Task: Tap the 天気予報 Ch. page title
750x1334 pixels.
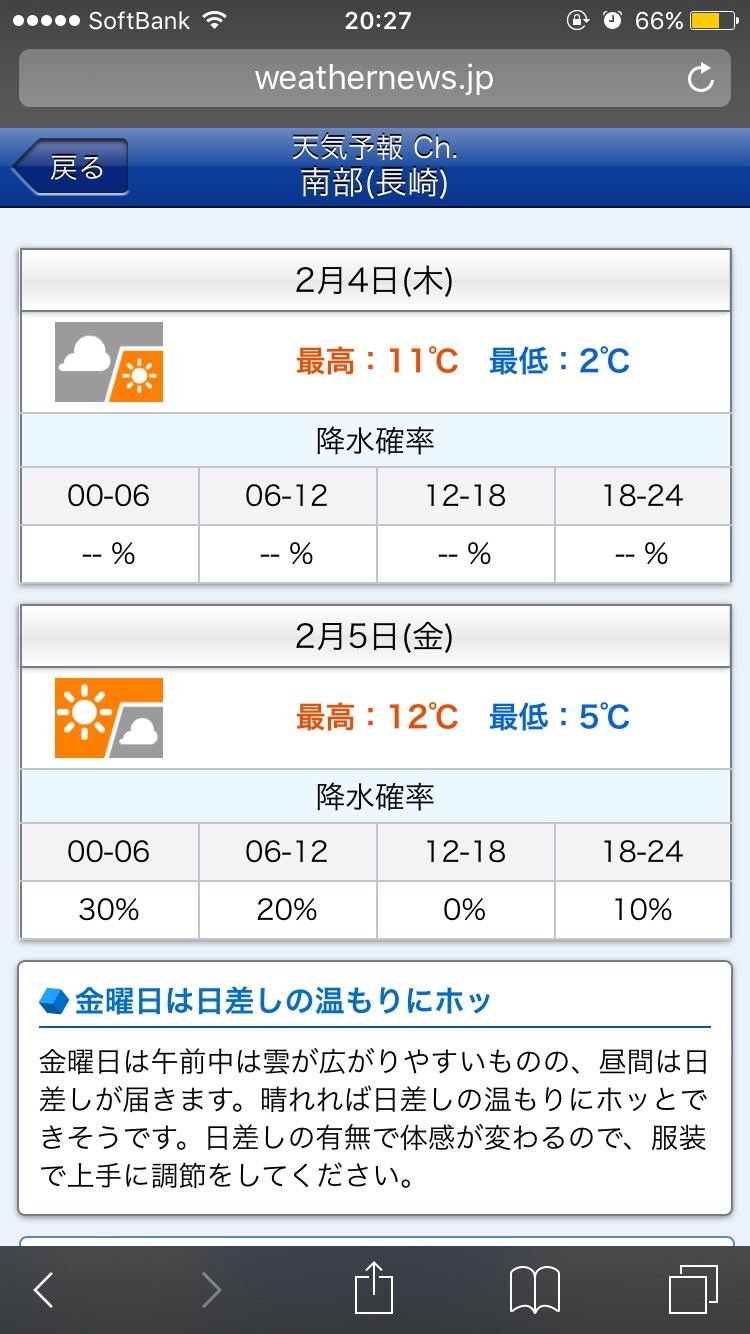Action: (x=375, y=149)
